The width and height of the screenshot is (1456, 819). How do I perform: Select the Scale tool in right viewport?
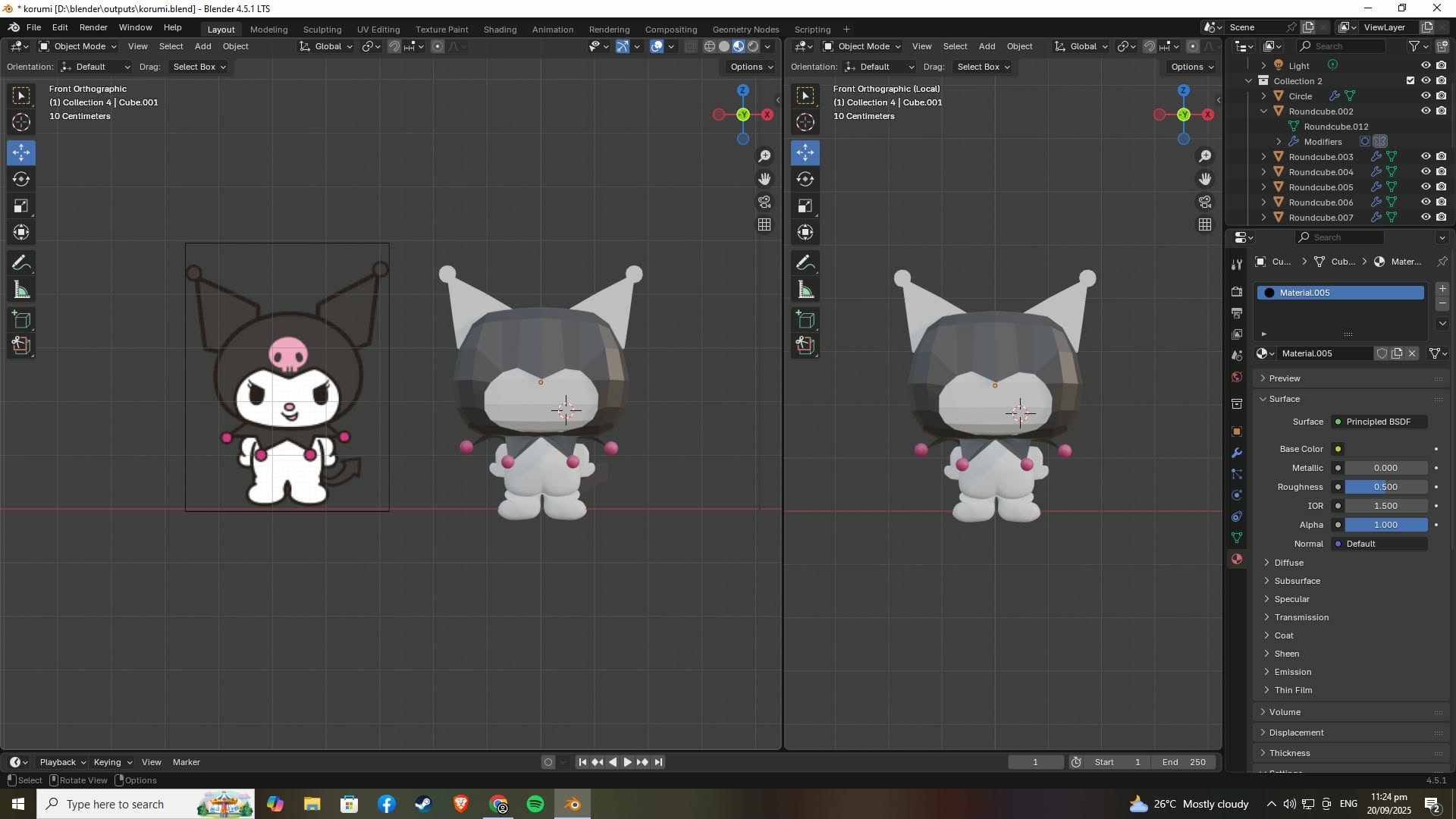[x=805, y=206]
